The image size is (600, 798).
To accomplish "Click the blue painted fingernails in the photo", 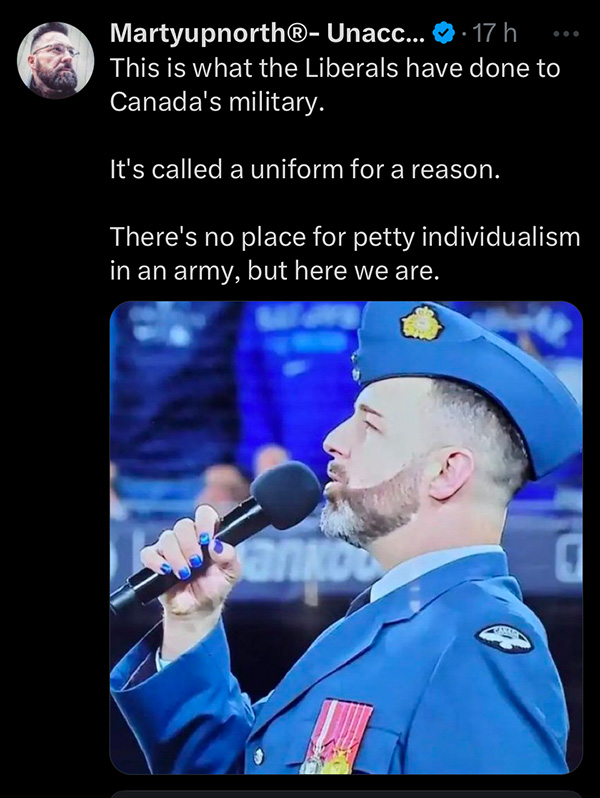I will (x=193, y=556).
